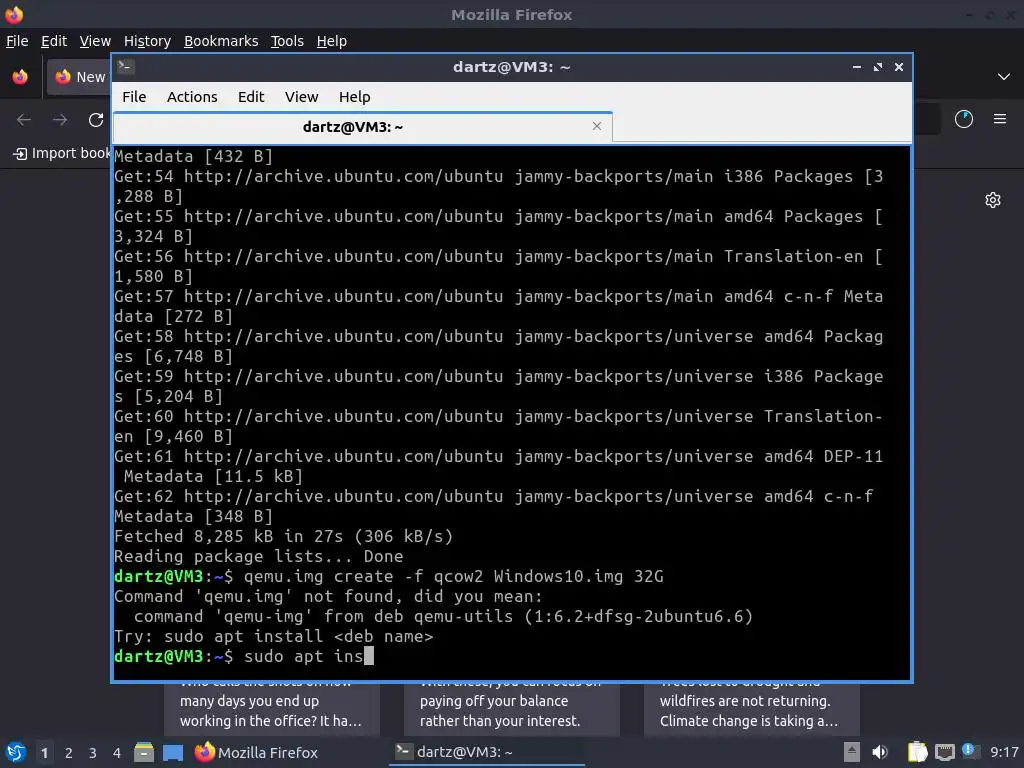
Task: Open the application launcher menu in panel
Action: pyautogui.click(x=16, y=753)
